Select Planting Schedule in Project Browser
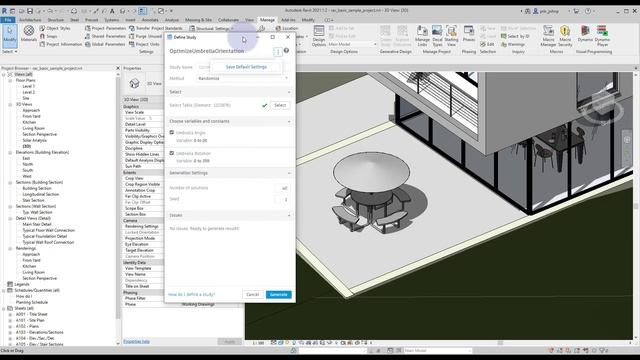Image resolution: width=640 pixels, height=360 pixels. pos(32,302)
